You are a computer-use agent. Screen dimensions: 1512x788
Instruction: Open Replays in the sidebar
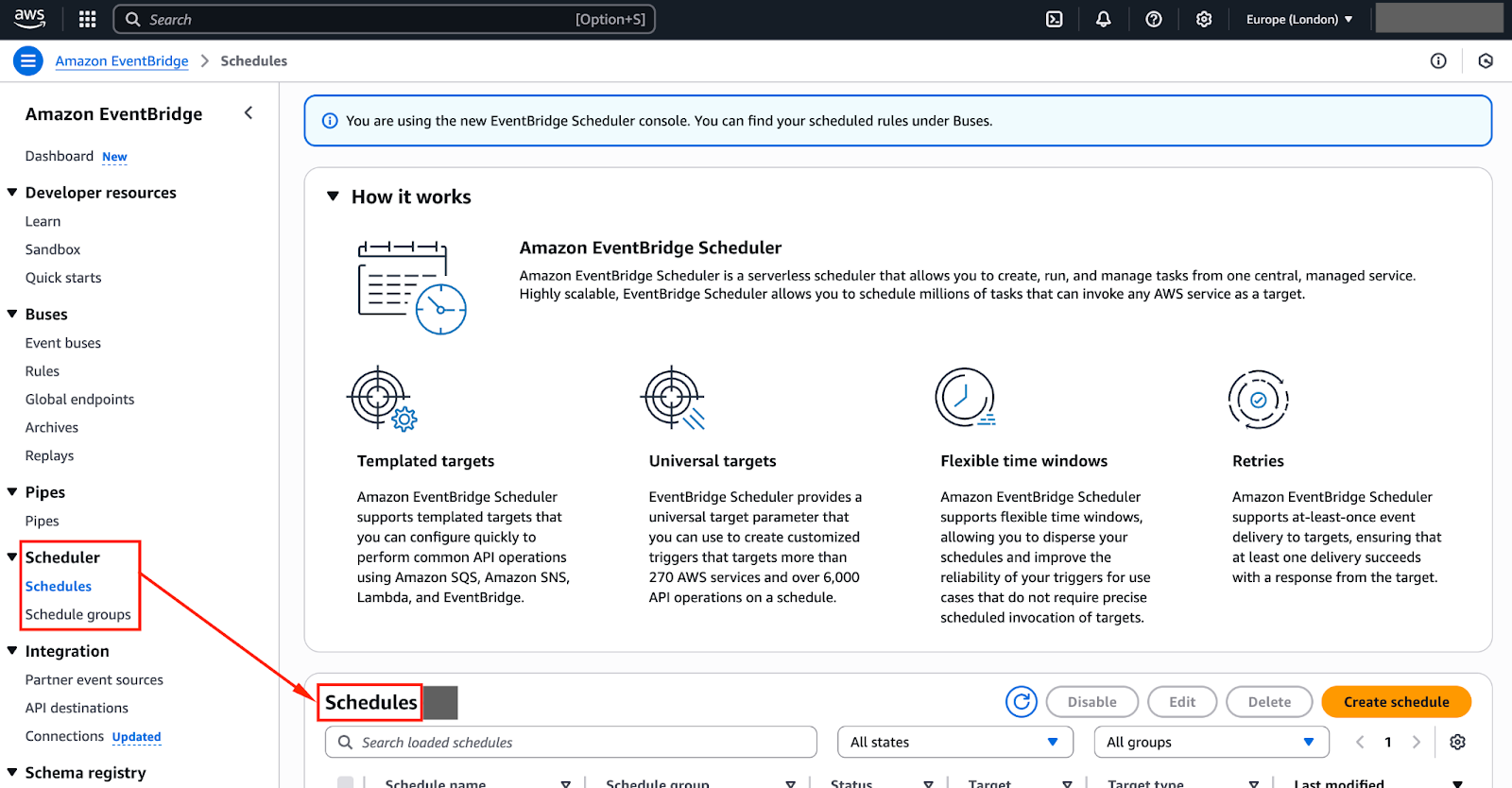[50, 455]
